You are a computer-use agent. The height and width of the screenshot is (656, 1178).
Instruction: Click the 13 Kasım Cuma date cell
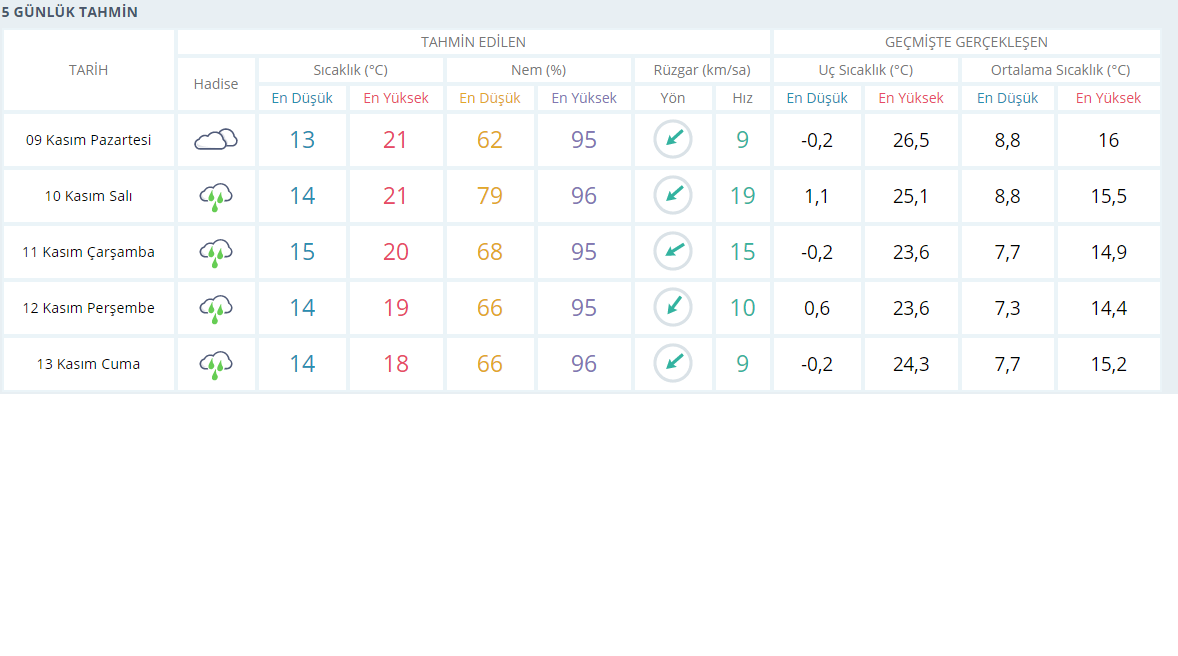[x=89, y=364]
